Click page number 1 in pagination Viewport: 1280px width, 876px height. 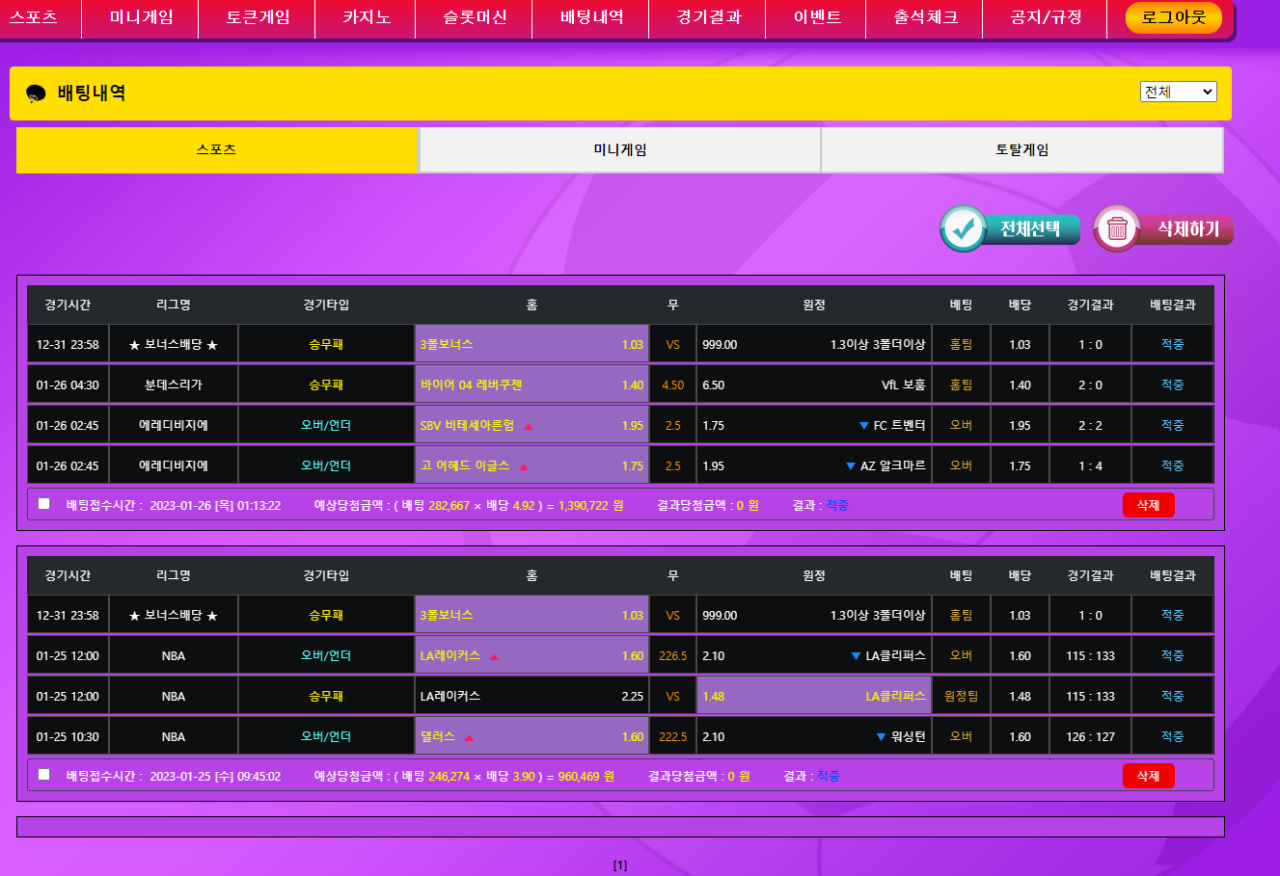pos(620,865)
